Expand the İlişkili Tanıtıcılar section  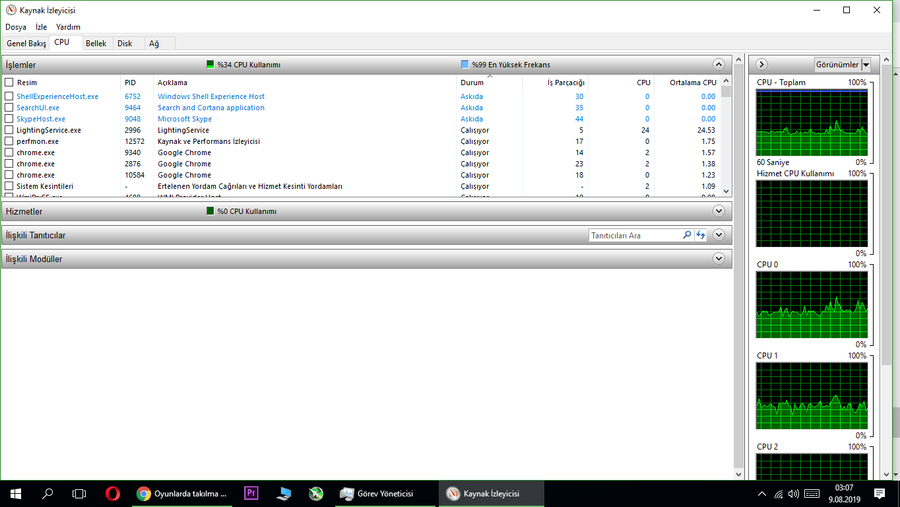[718, 235]
